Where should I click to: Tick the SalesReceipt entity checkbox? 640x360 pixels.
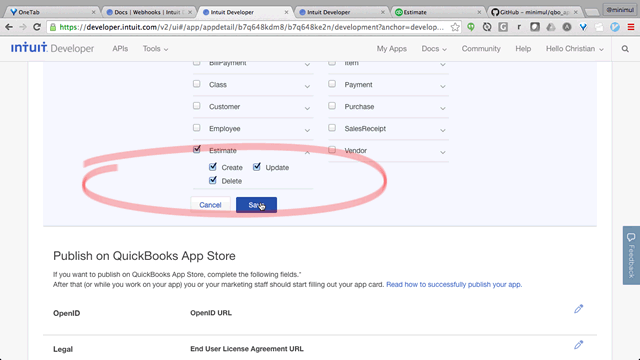332,128
